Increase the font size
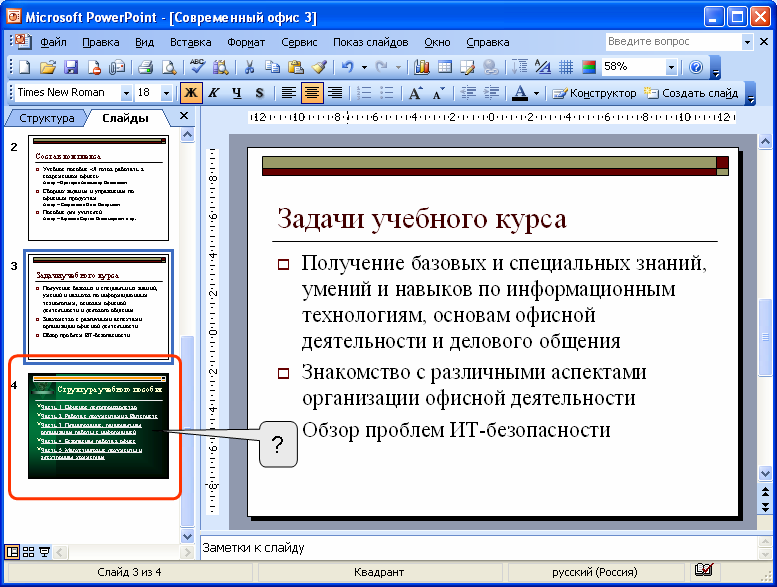Viewport: 777px width, 587px height. 415,93
